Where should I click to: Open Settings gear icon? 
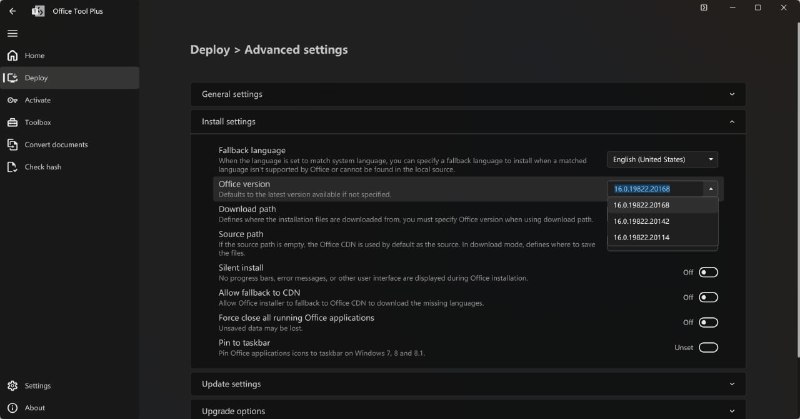pos(13,385)
